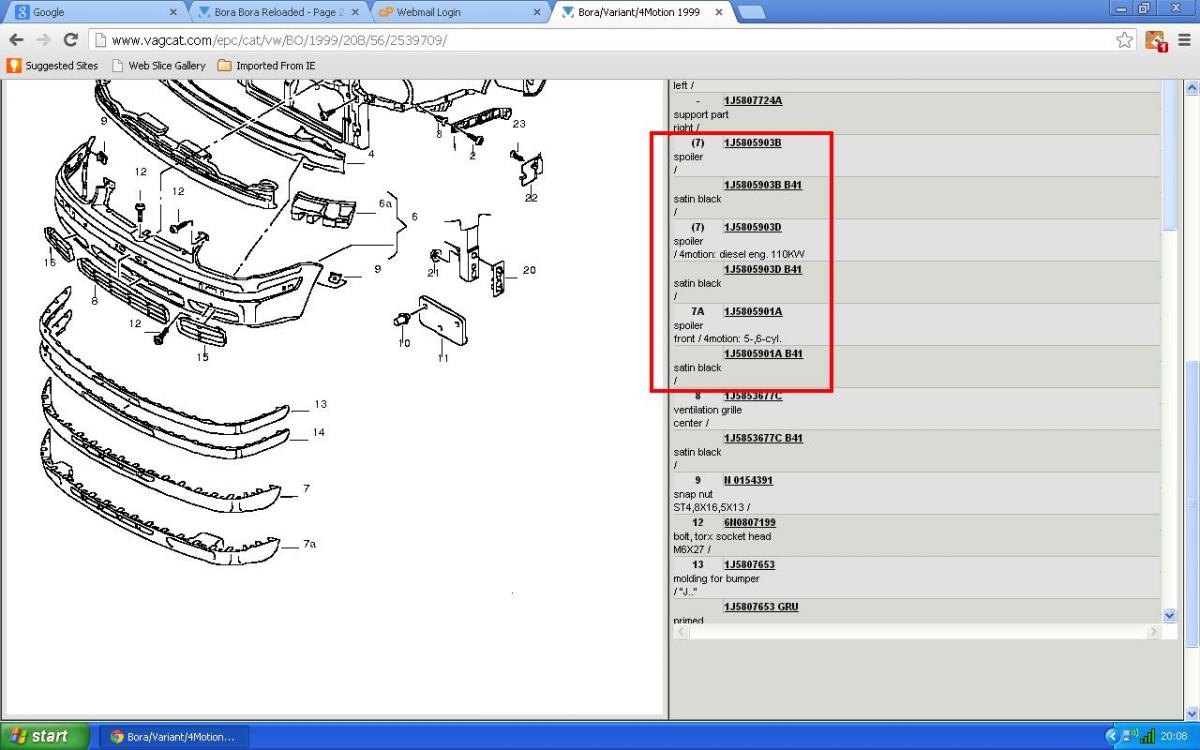The width and height of the screenshot is (1200, 750).
Task: Open spoiler part 1J5805903D
Action: pos(753,227)
